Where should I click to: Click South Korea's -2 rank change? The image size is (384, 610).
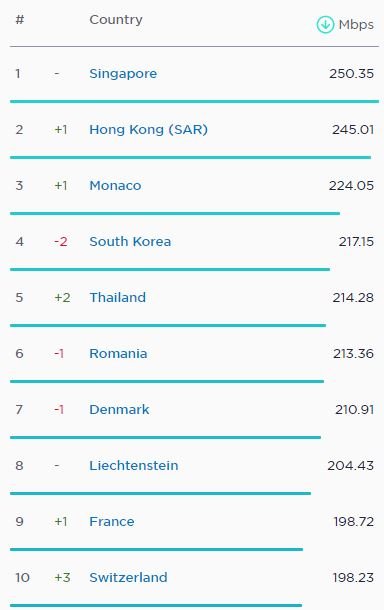point(61,242)
